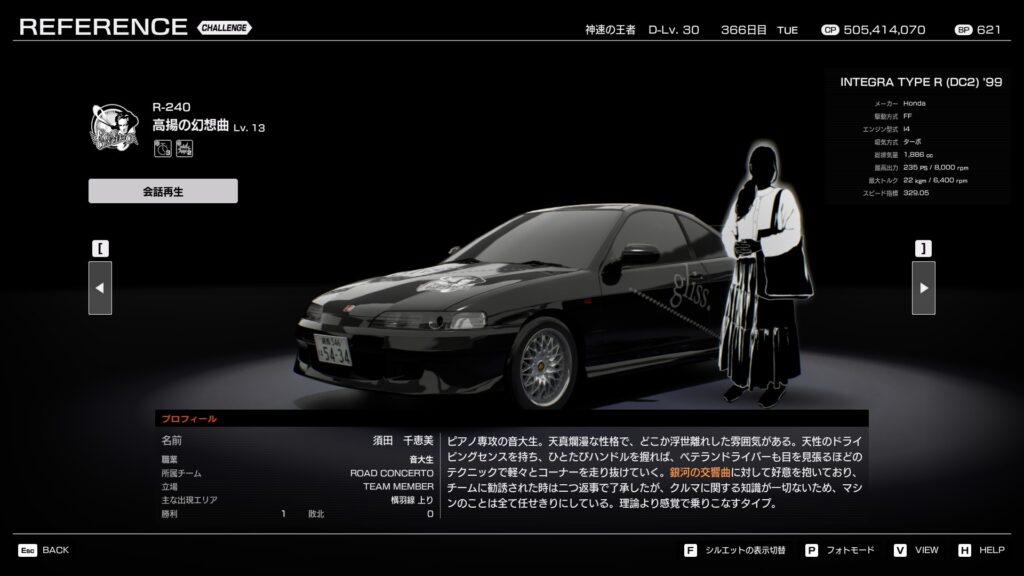Go to previous rival with left arrow

click(x=100, y=288)
